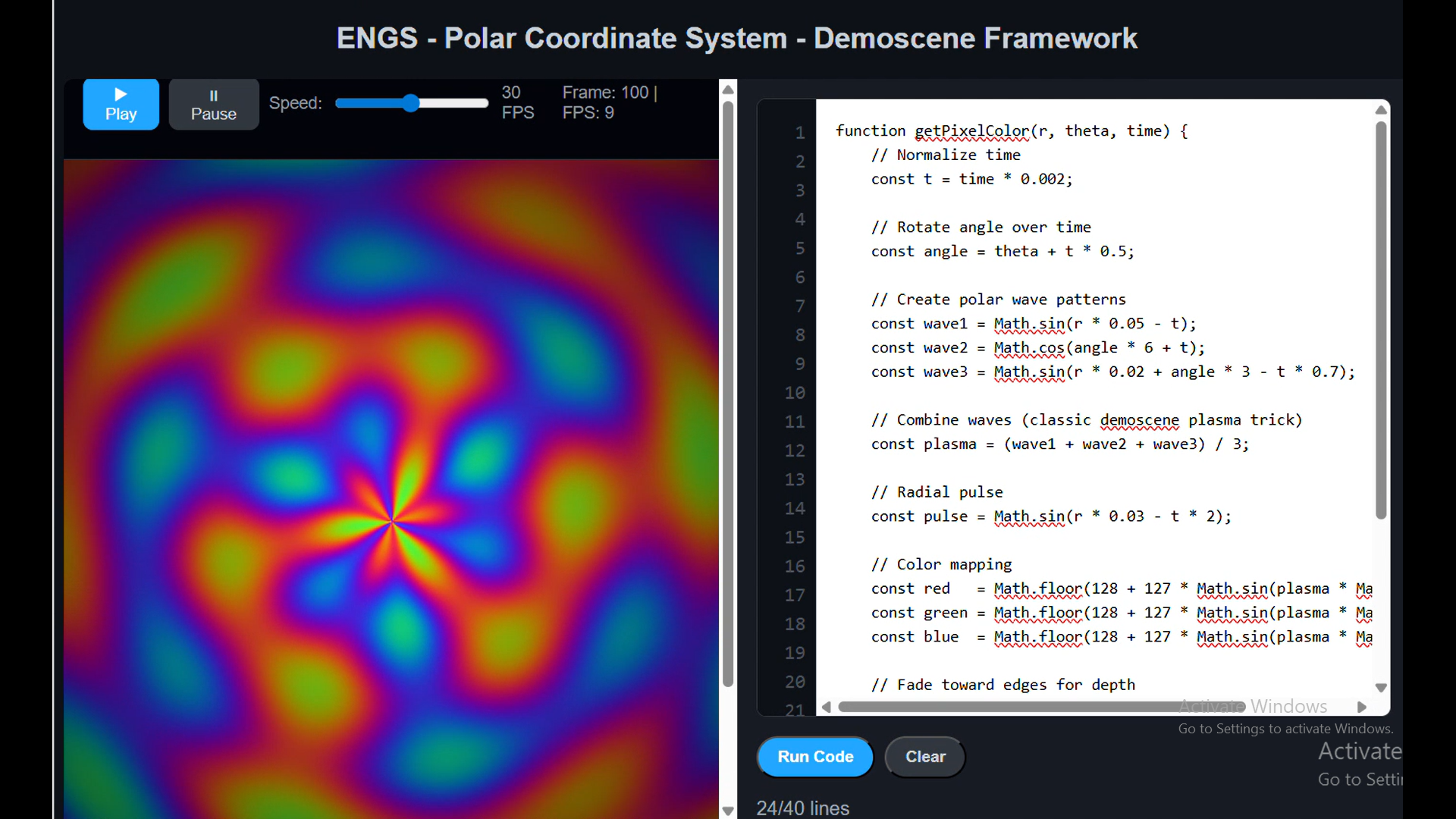Screen dimensions: 1456x819
Task: Click the 'const plasma' code line
Action: coord(1059,444)
